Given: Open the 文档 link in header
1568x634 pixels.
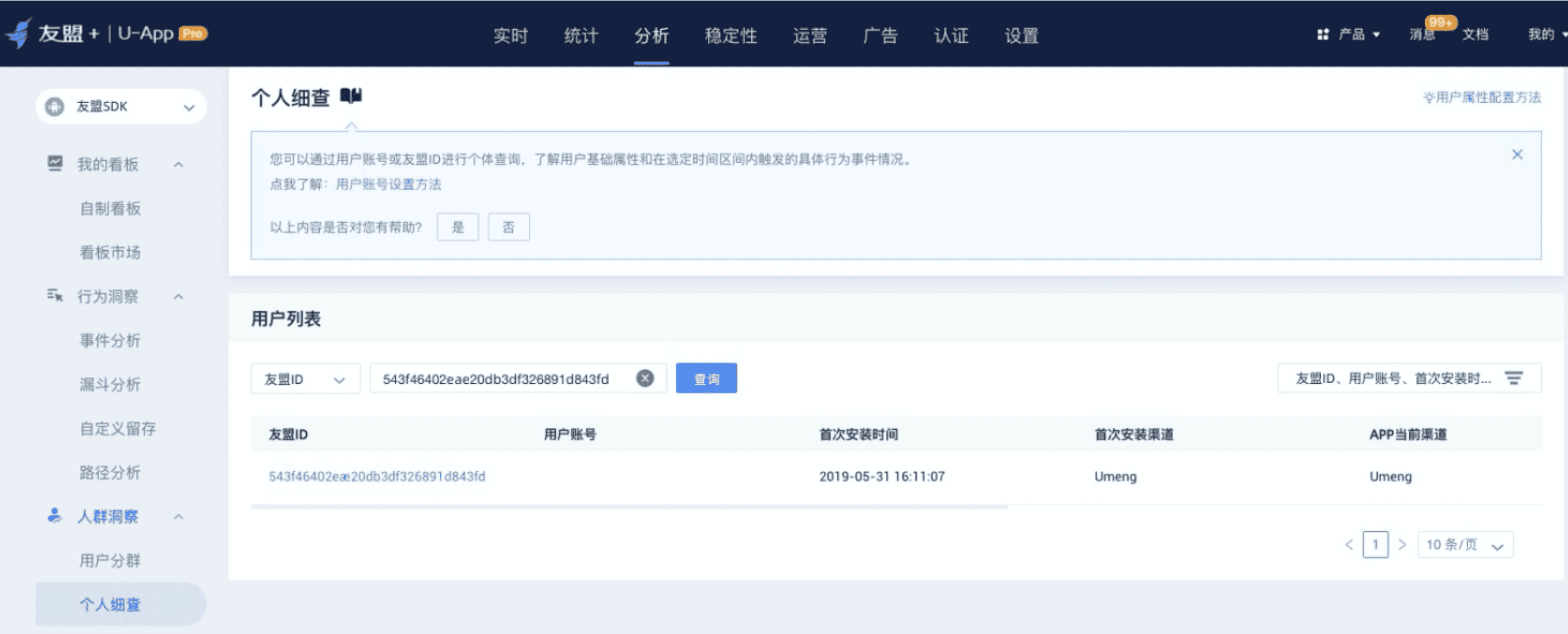Looking at the screenshot, I should coord(1475,34).
